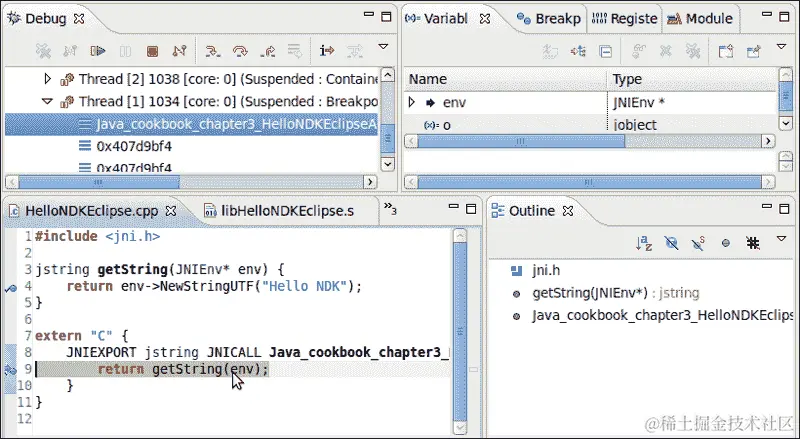Show hidden editor tabs with »3 button
The height and width of the screenshot is (439, 800).
click(390, 209)
